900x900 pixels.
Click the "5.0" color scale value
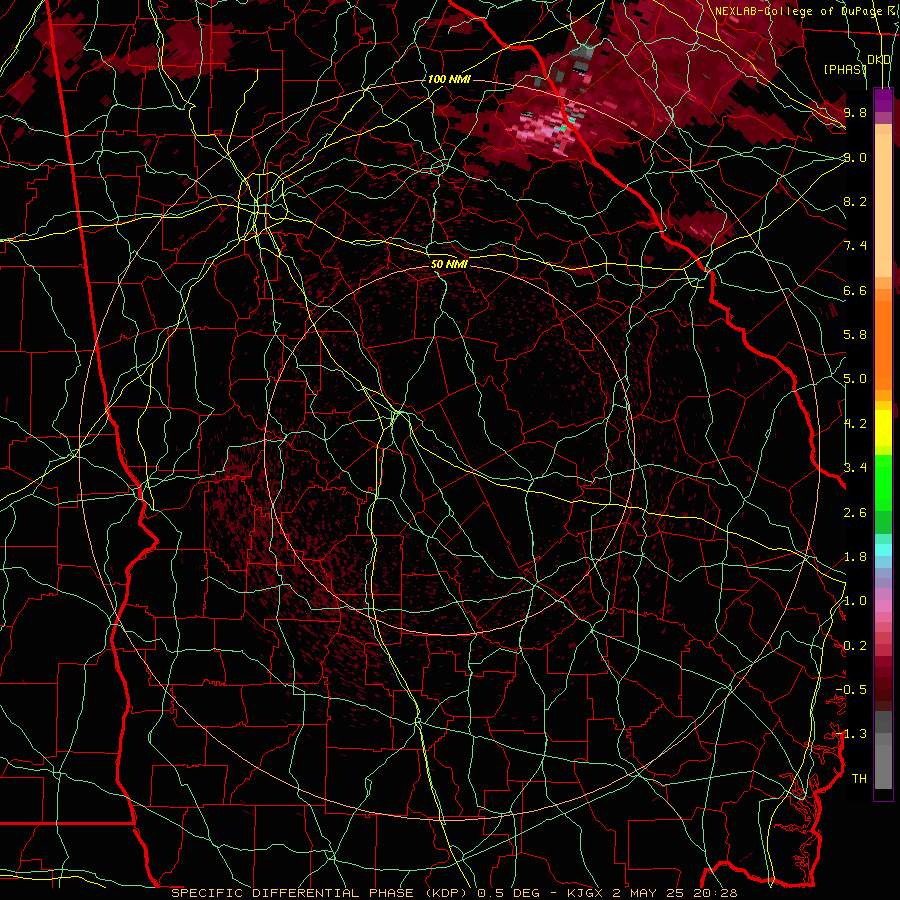(855, 379)
